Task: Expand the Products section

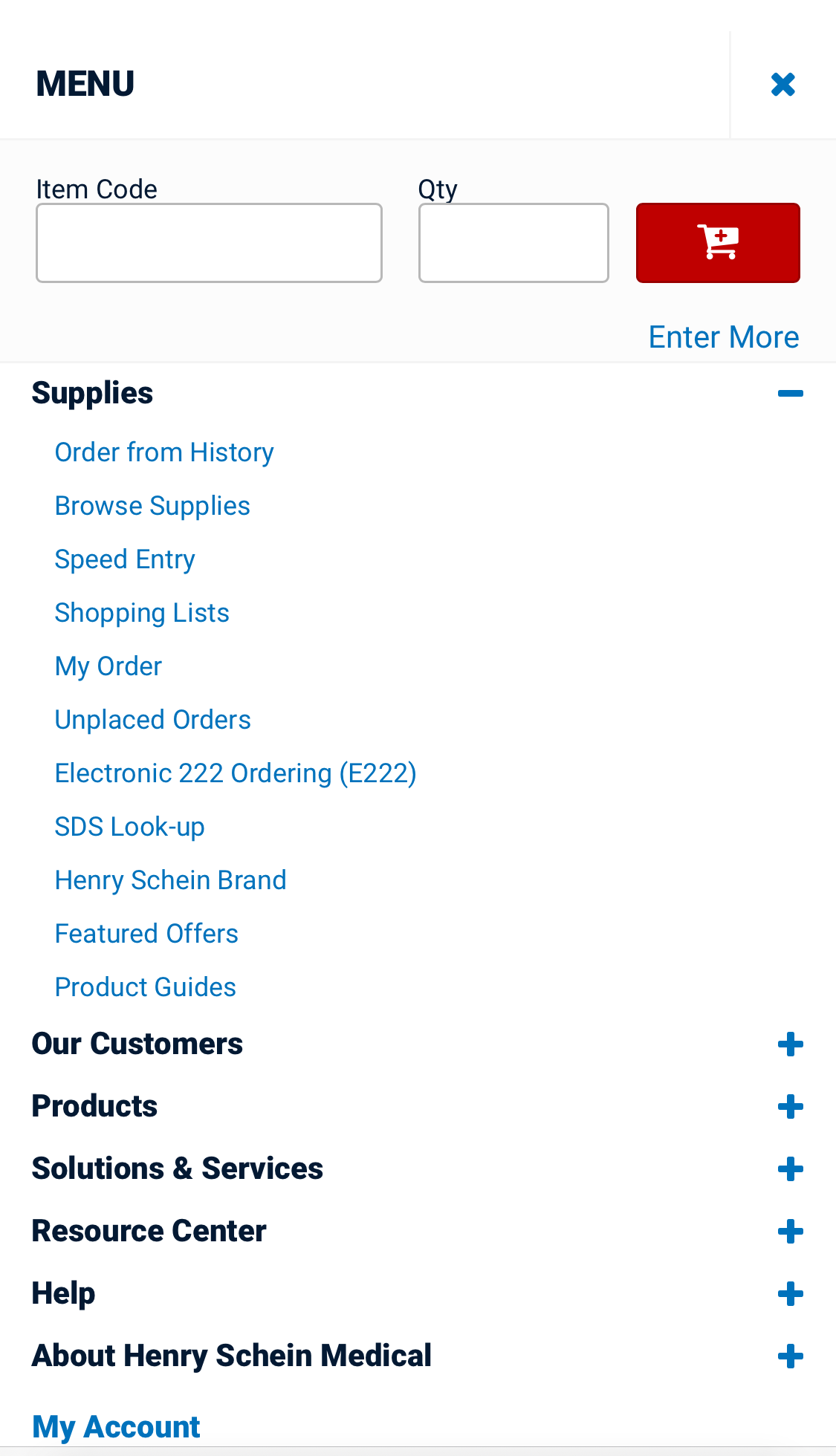Action: tap(791, 1106)
